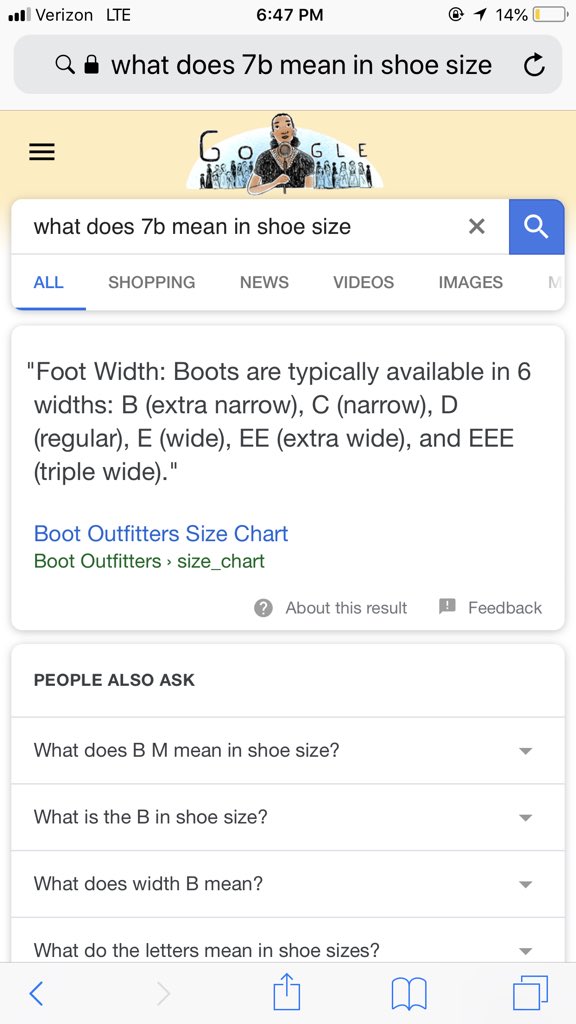
Task: Tap the 6:47 PM clock in status bar
Action: point(290,14)
